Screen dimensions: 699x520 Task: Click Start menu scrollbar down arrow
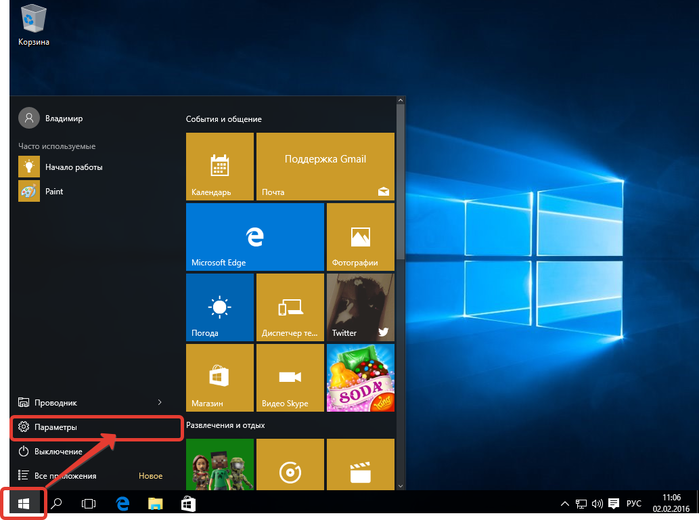(x=400, y=486)
